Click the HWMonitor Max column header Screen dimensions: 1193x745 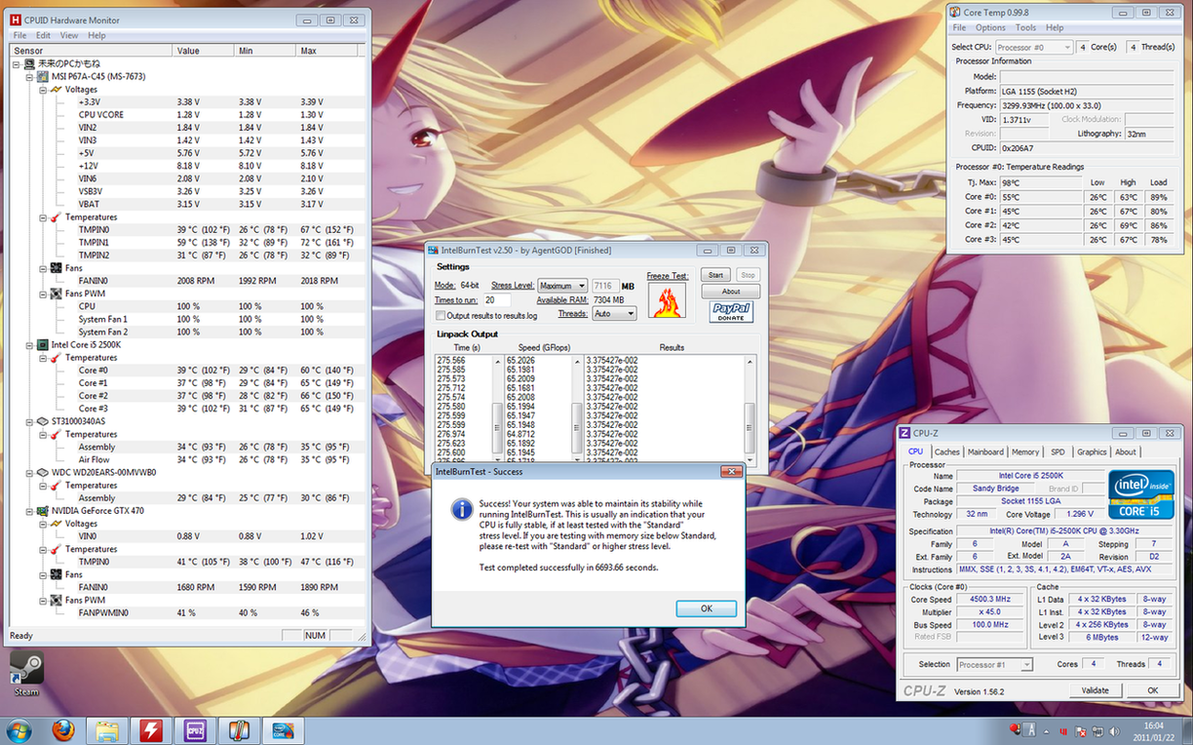point(326,50)
